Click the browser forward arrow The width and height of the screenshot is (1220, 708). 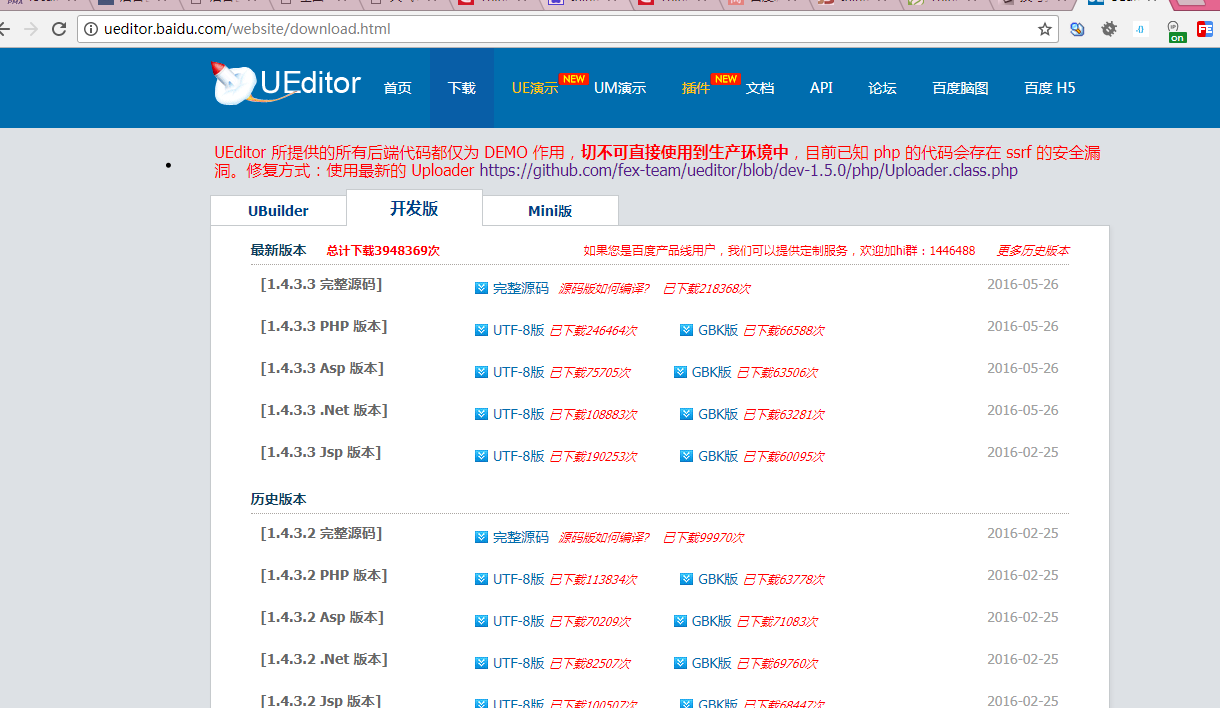click(x=30, y=29)
